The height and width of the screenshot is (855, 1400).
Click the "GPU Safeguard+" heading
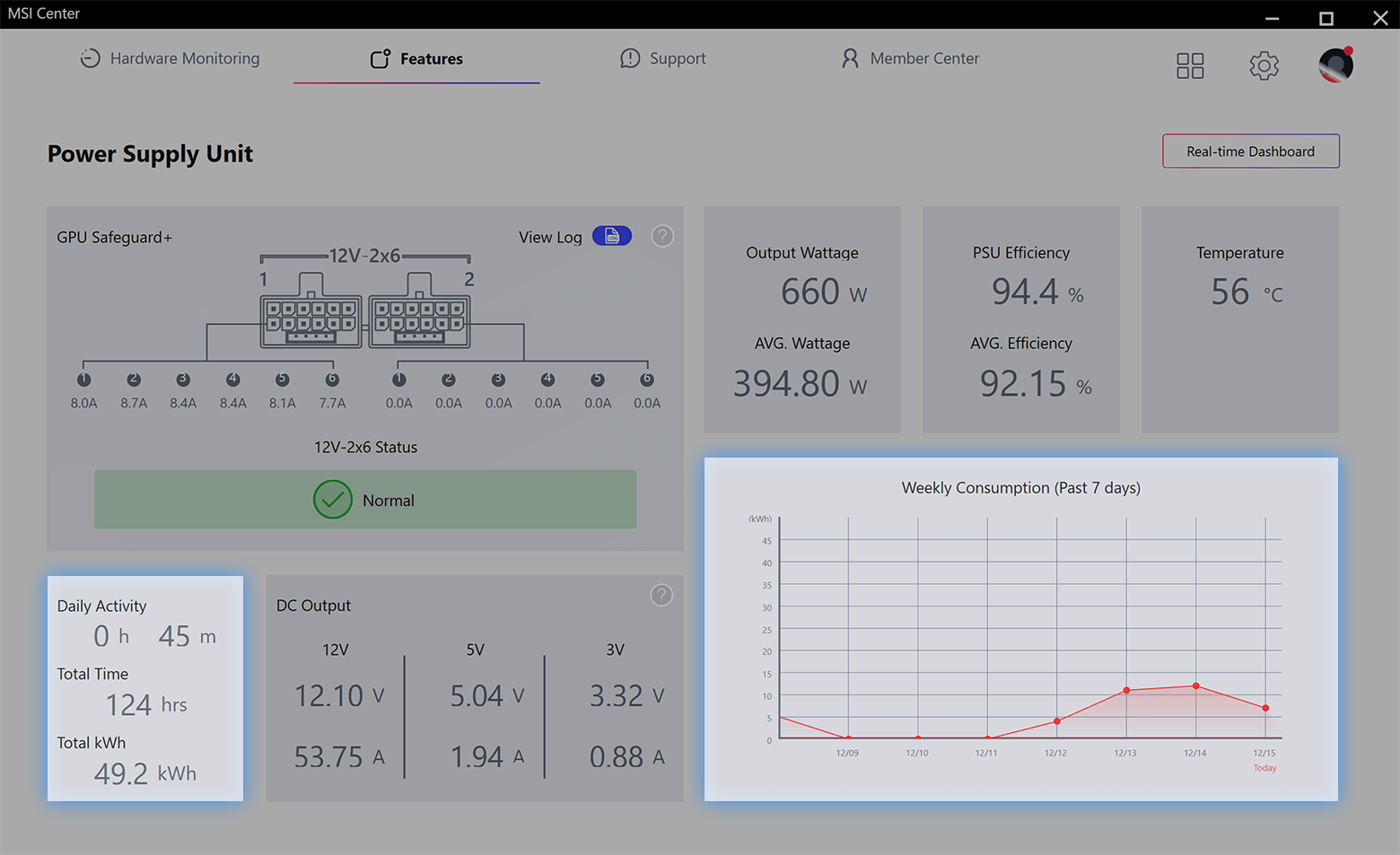(114, 238)
